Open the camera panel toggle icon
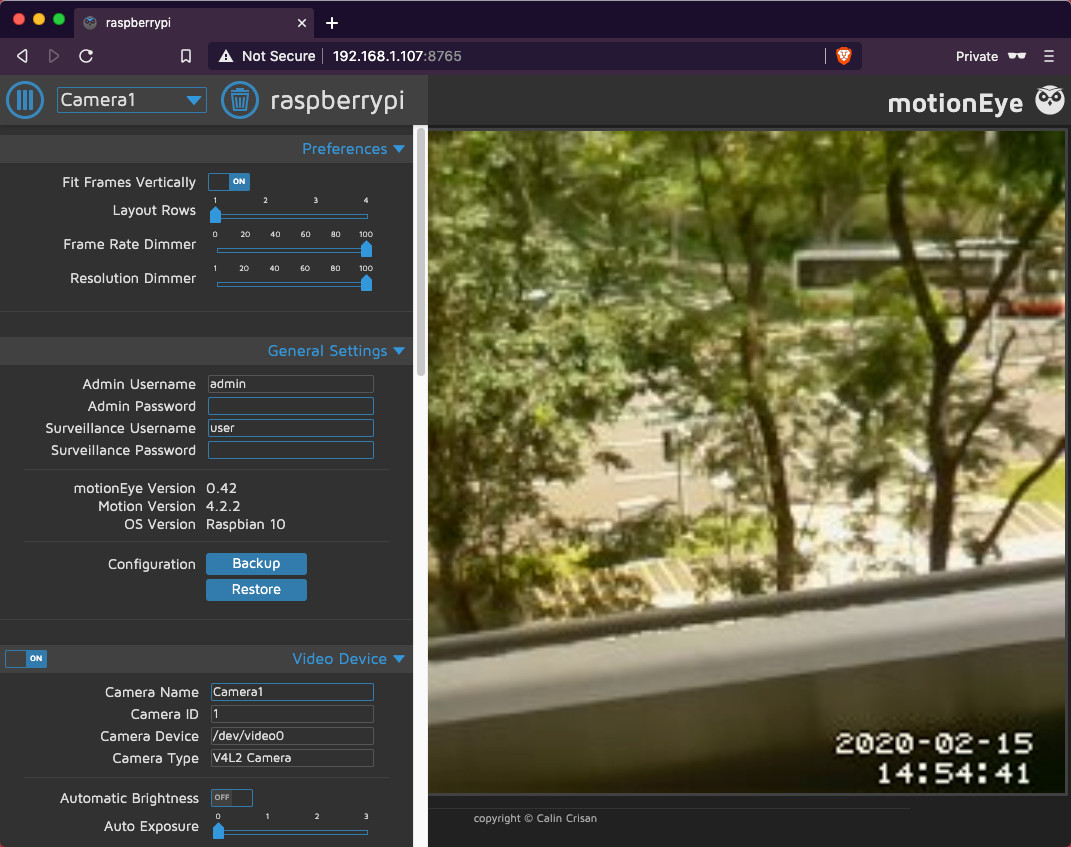1071x847 pixels. tap(24, 99)
